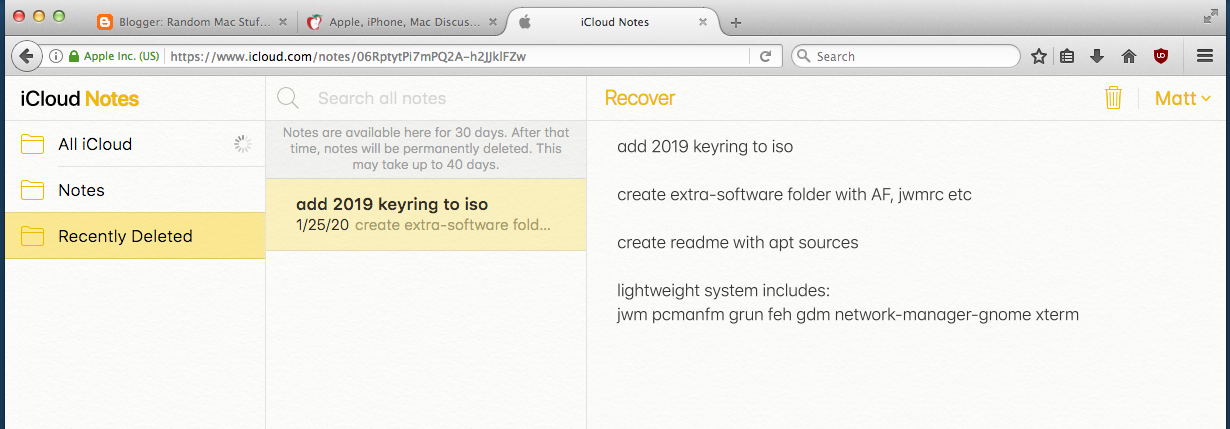This screenshot has width=1230, height=429.
Task: Click the trash icon to delete note
Action: click(1113, 98)
